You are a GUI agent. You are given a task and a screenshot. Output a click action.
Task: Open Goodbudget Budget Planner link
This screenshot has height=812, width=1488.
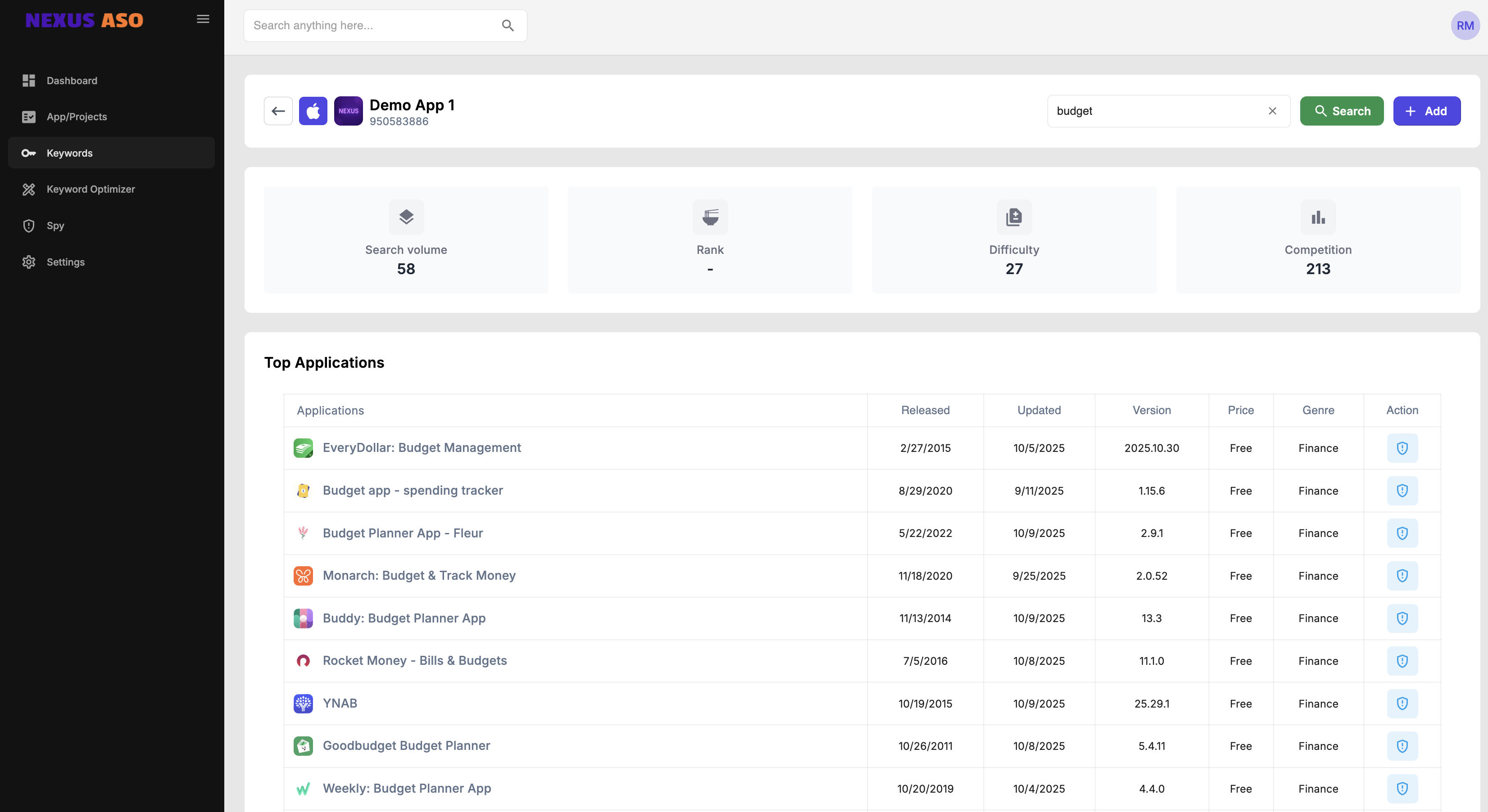[x=406, y=746]
